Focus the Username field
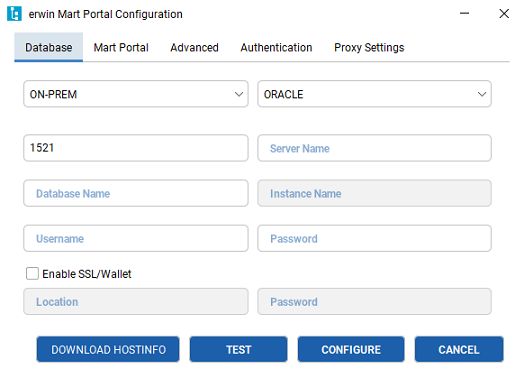 136,238
